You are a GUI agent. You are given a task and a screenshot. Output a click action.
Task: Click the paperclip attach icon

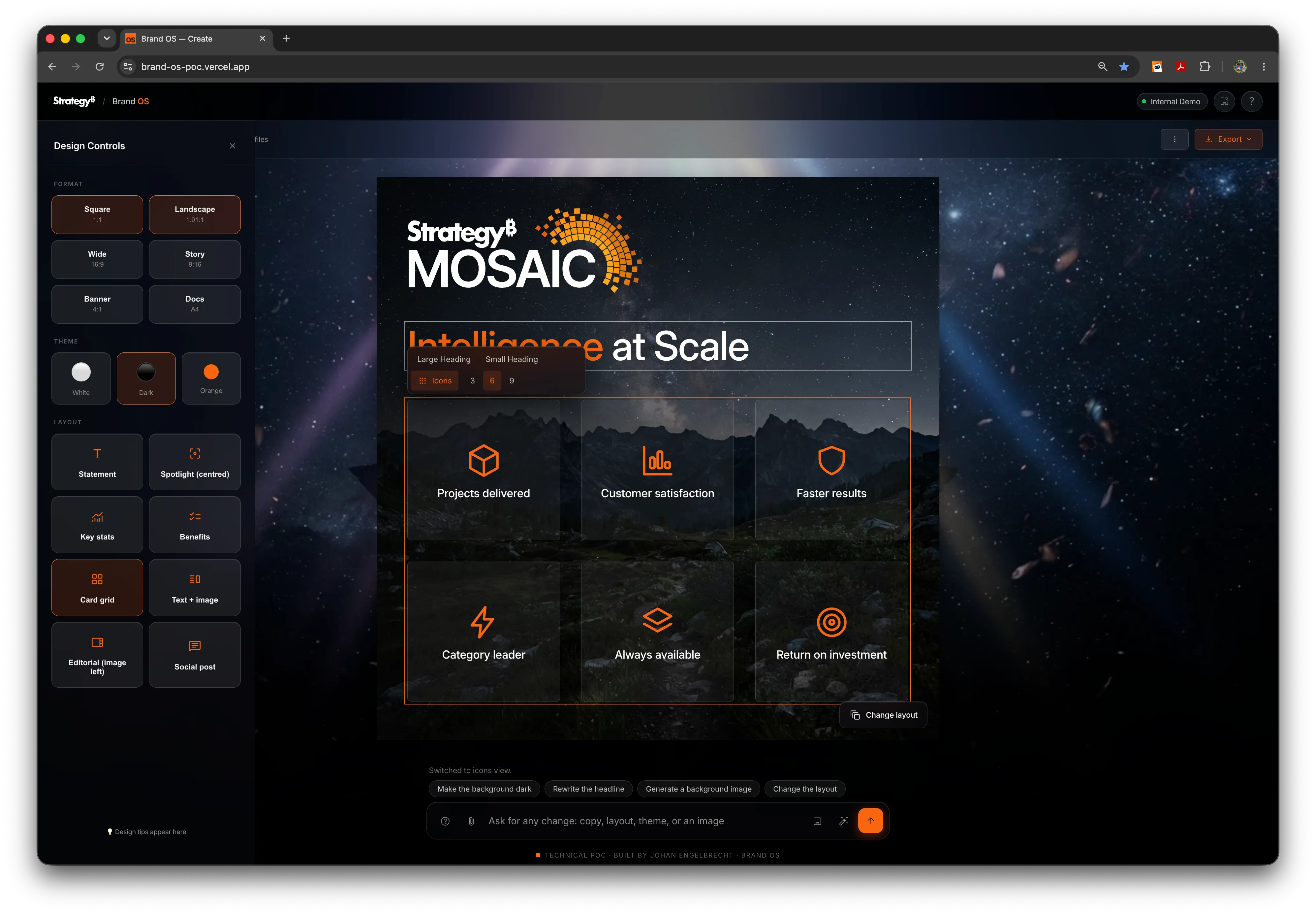coord(471,821)
